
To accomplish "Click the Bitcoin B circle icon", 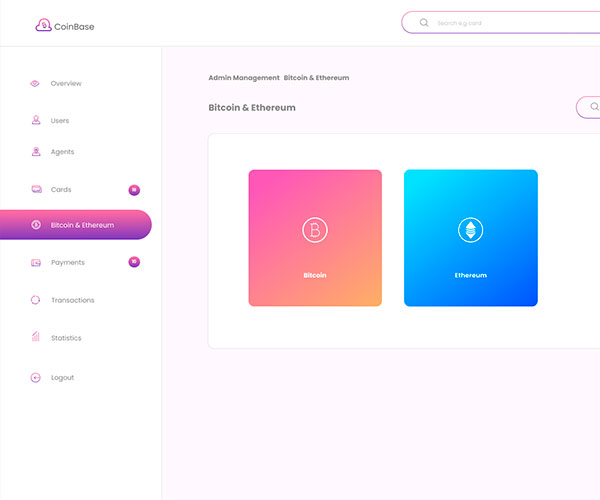I will (x=315, y=230).
